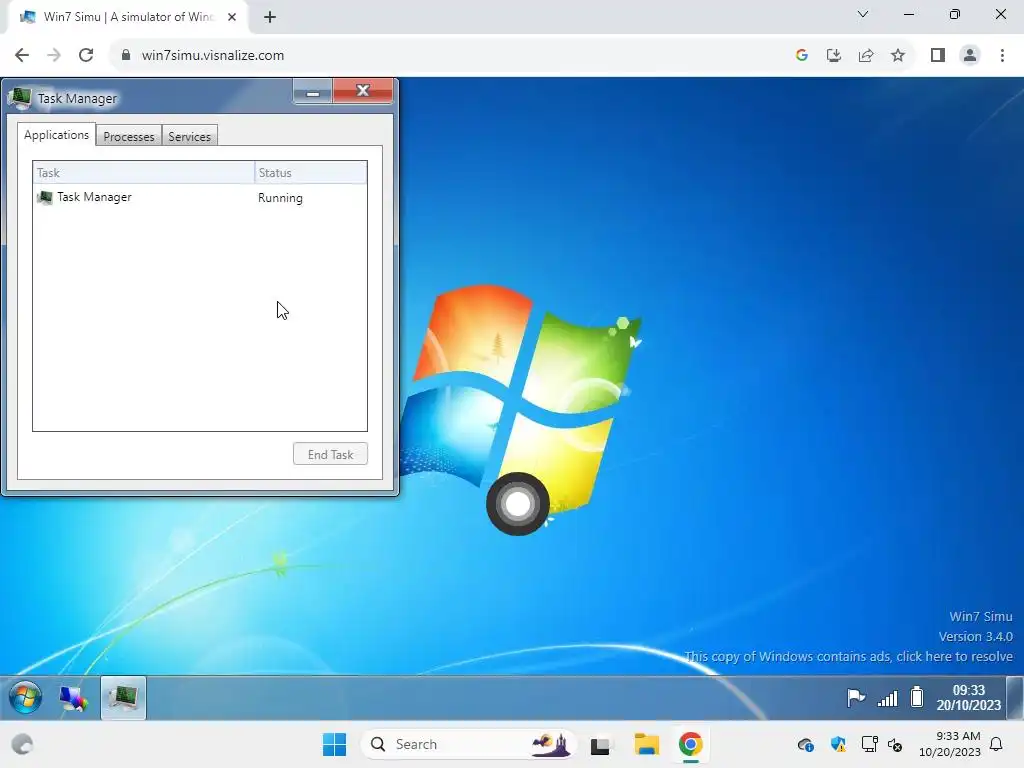Open the widgets icon at taskbar left
The width and height of the screenshot is (1024, 768).
(x=23, y=744)
